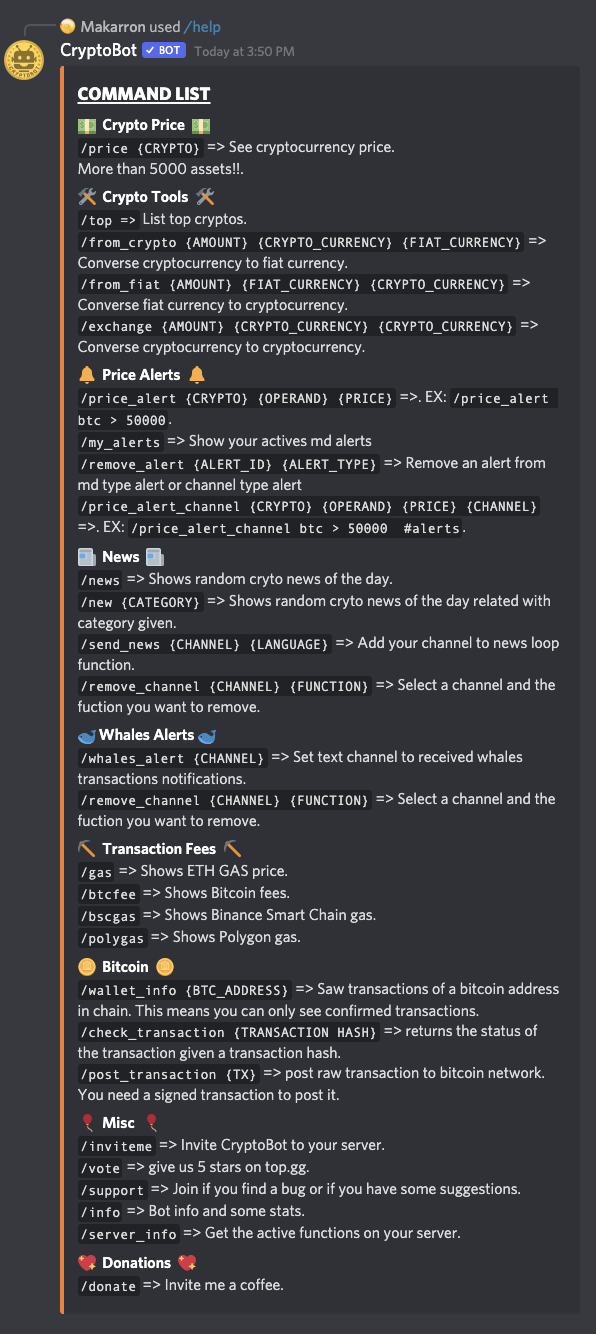The width and height of the screenshot is (596, 1334).
Task: Click the /inviteme command text
Action: [x=117, y=1145]
